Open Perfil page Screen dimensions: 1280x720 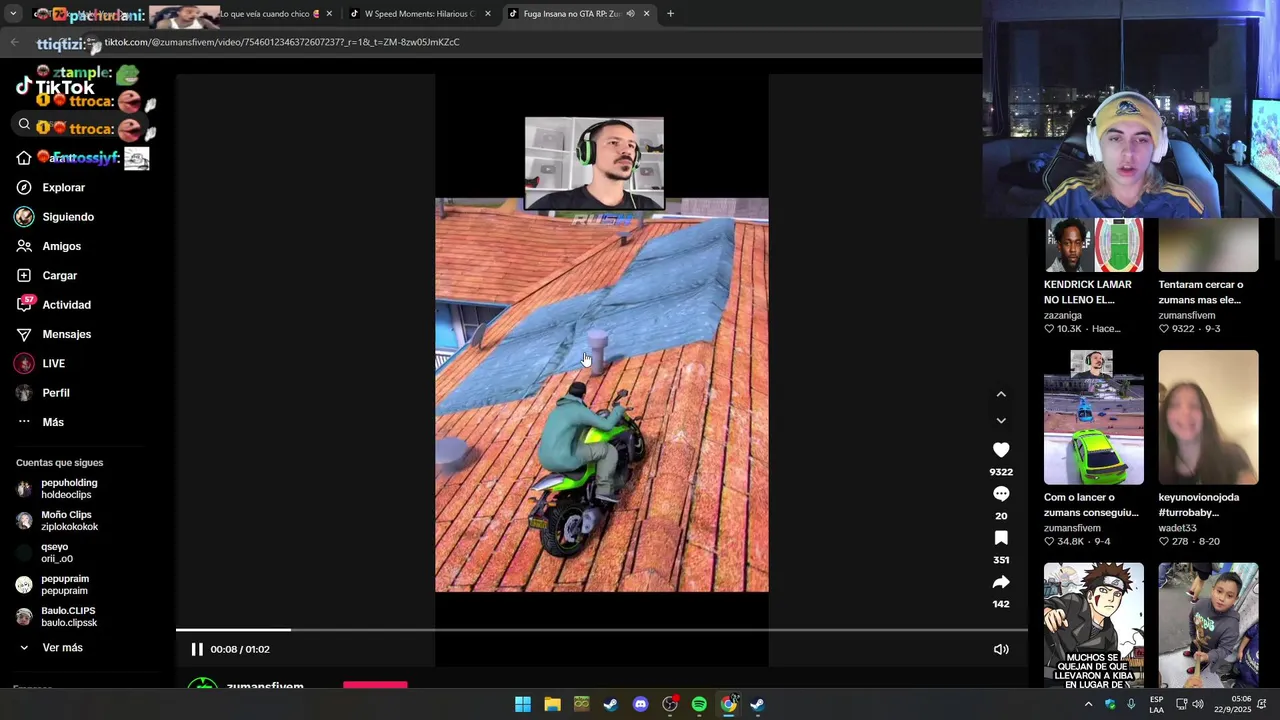click(x=56, y=393)
